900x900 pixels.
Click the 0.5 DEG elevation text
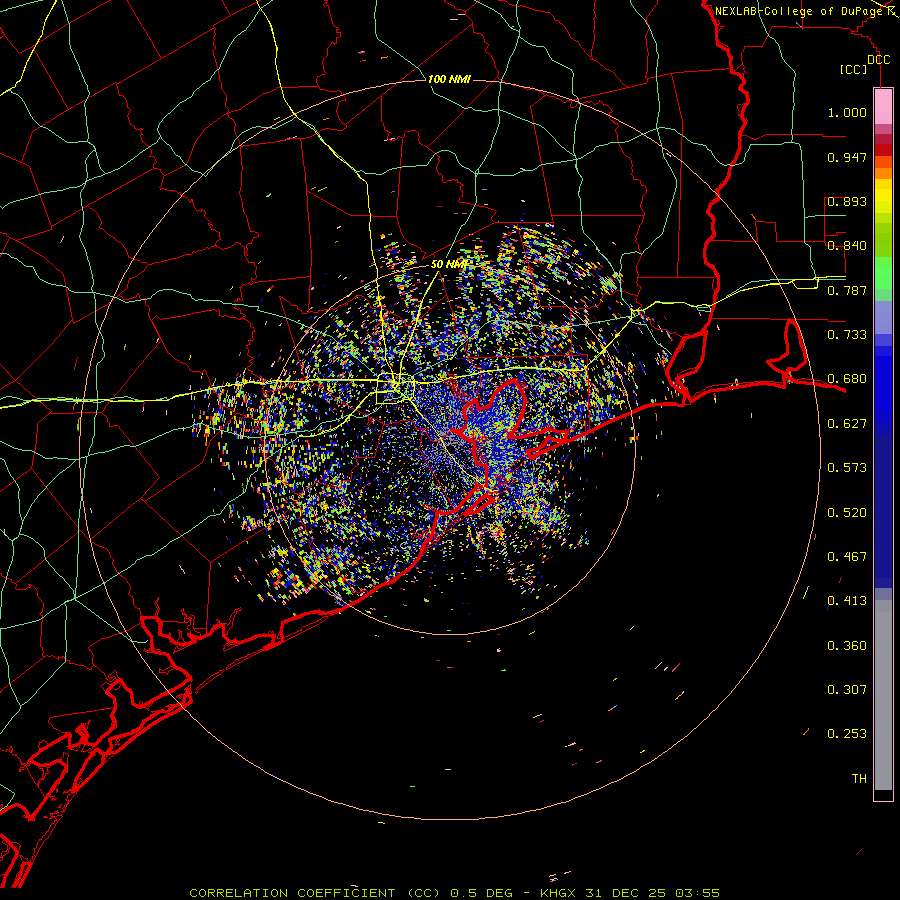coord(483,893)
